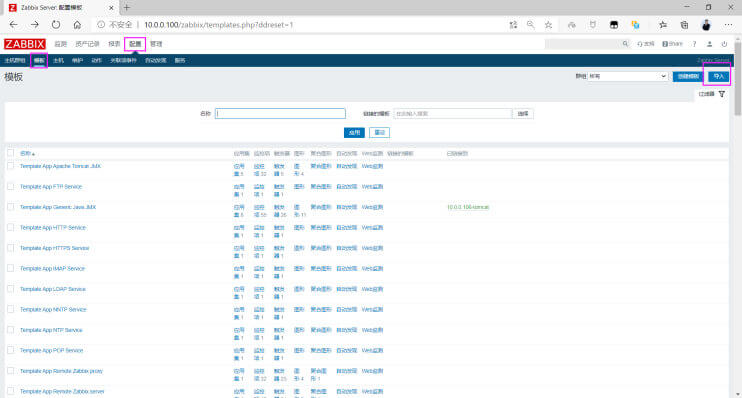Open browser Collections icon
The width and height of the screenshot is (742, 398).
684,25
